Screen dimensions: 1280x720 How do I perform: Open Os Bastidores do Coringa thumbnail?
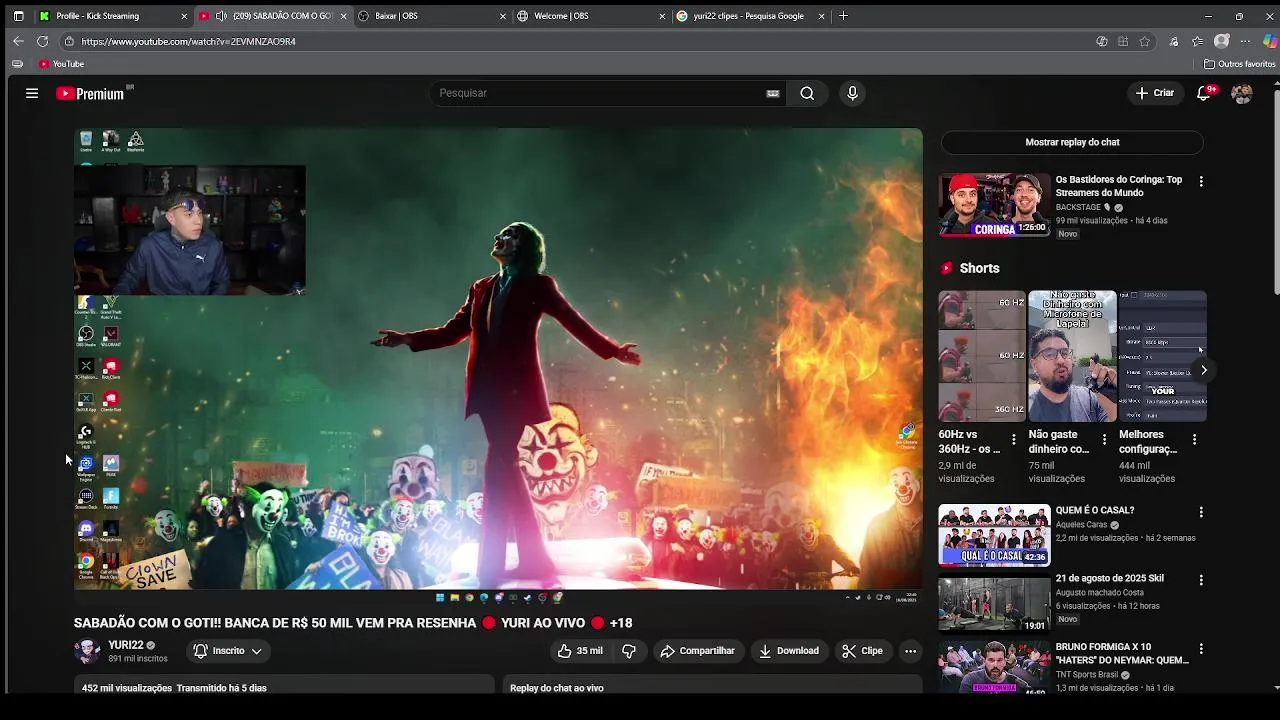click(x=994, y=206)
